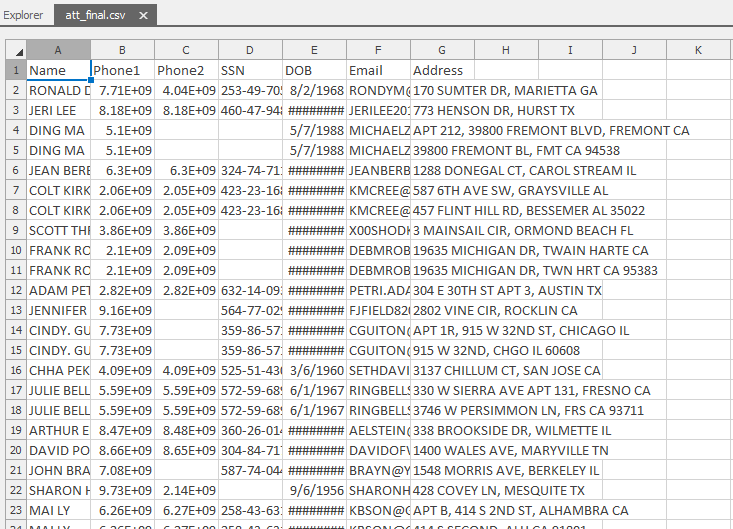The width and height of the screenshot is (733, 529).
Task: Select column K header
Action: (x=698, y=50)
